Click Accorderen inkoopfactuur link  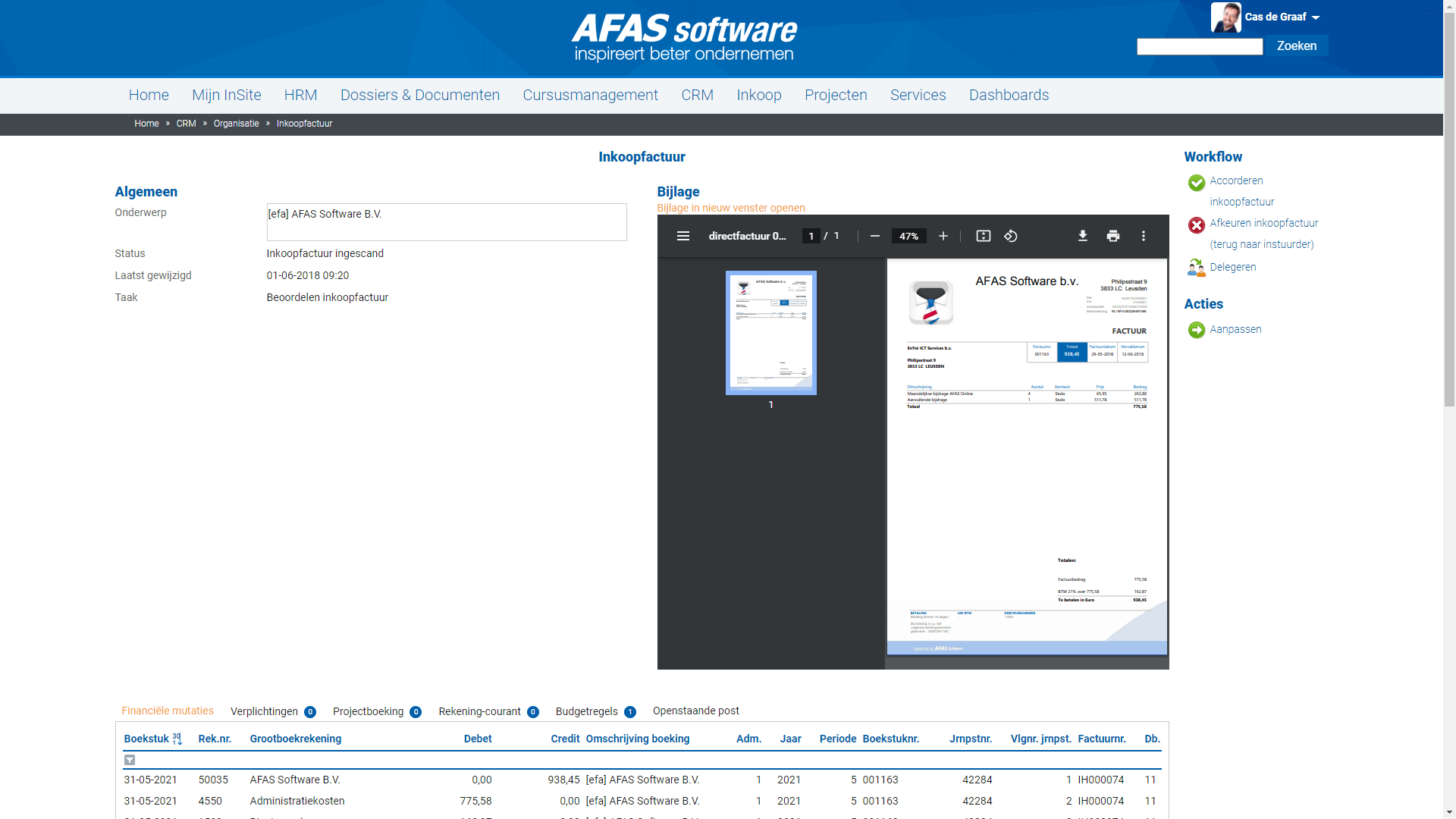1241,191
